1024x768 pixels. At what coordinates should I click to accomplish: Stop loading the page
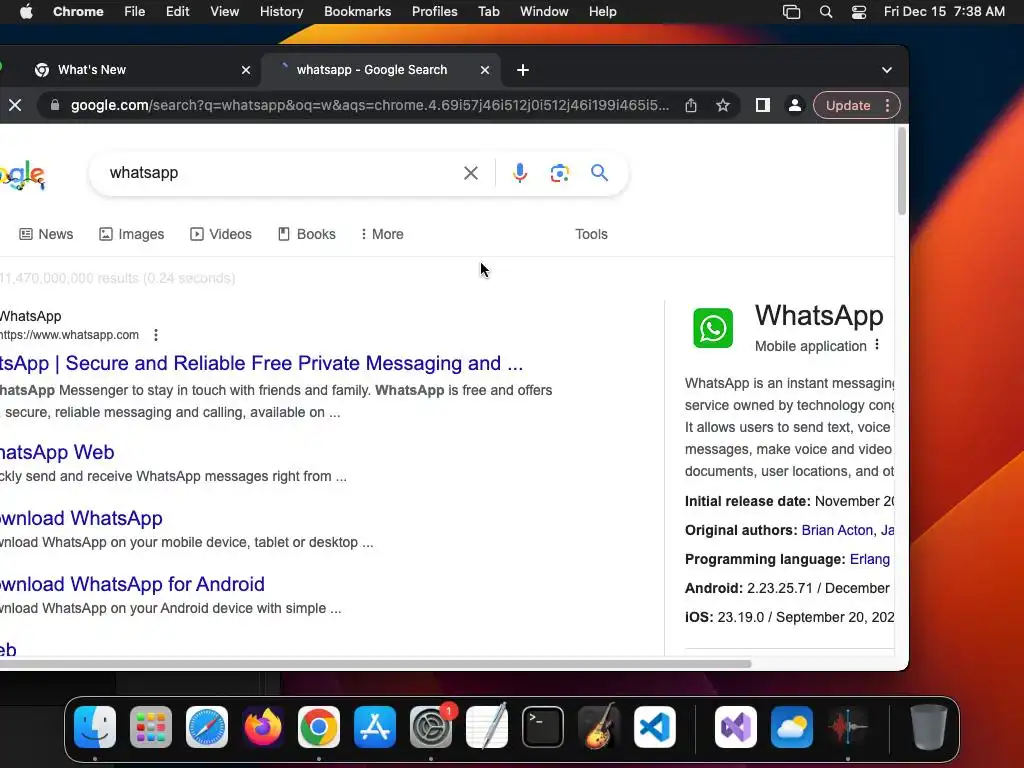coord(15,105)
